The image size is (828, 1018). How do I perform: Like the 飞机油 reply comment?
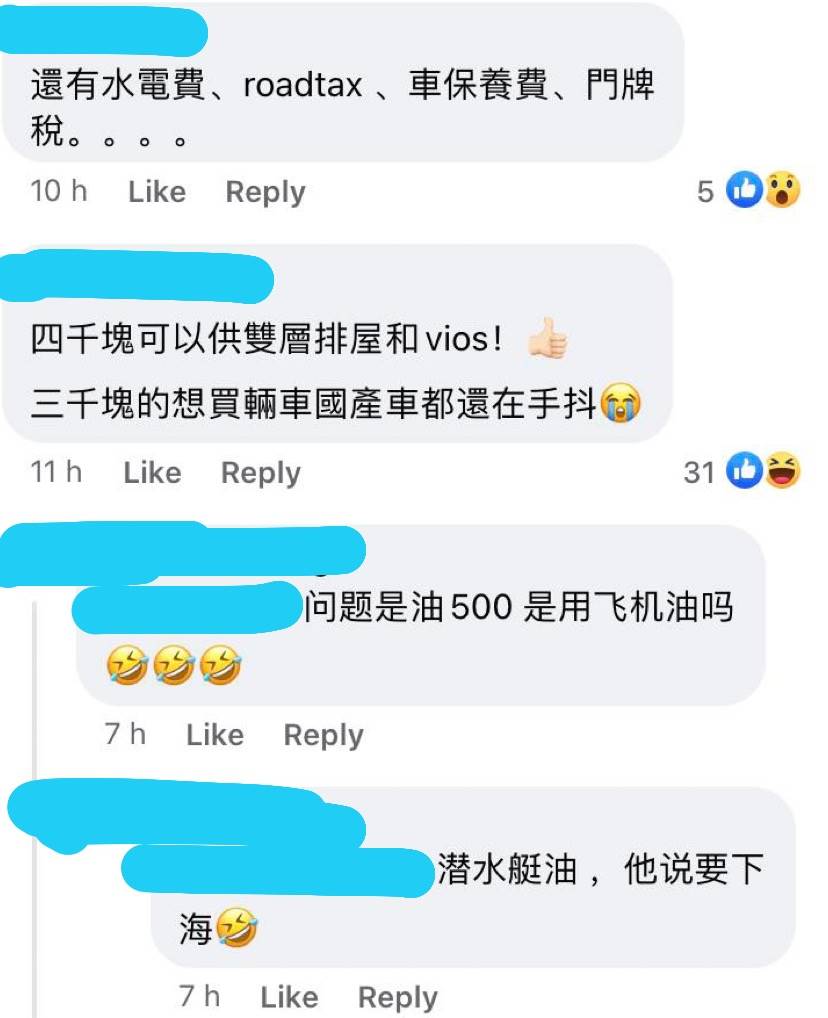pos(215,735)
